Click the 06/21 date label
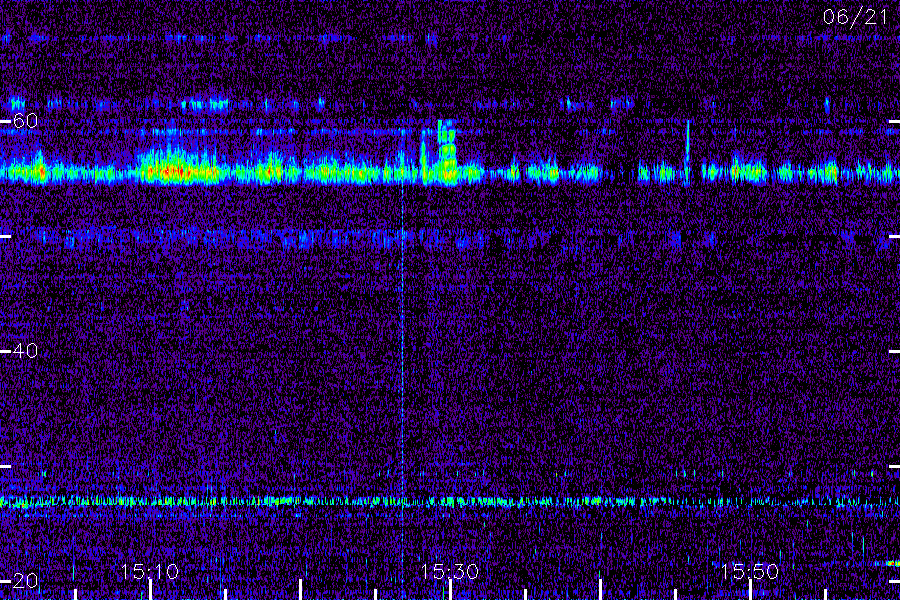This screenshot has width=900, height=600. (855, 17)
